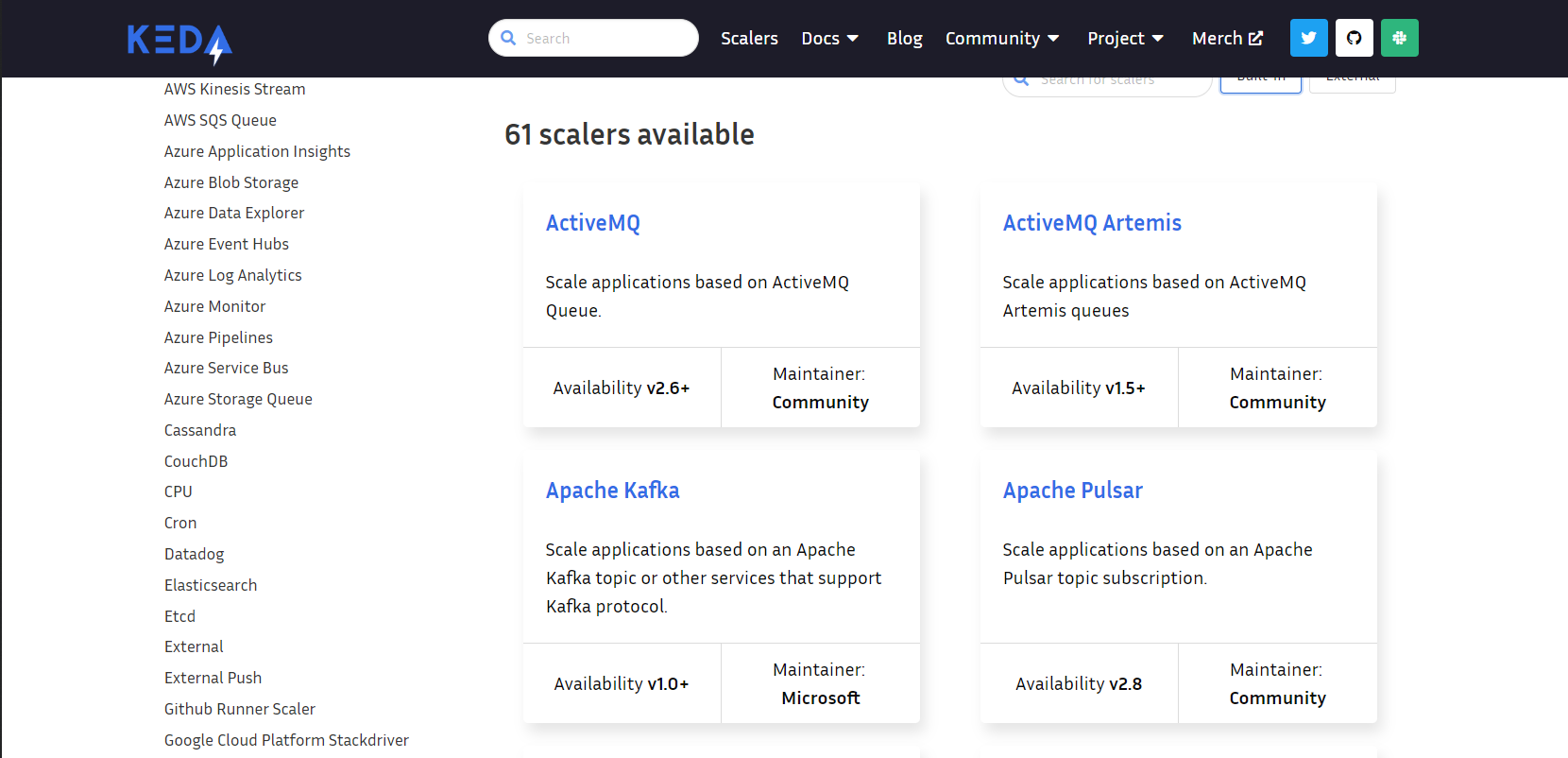Click the "61 scalers available" heading
Screen dimensions: 1568x758
pyautogui.click(x=629, y=134)
